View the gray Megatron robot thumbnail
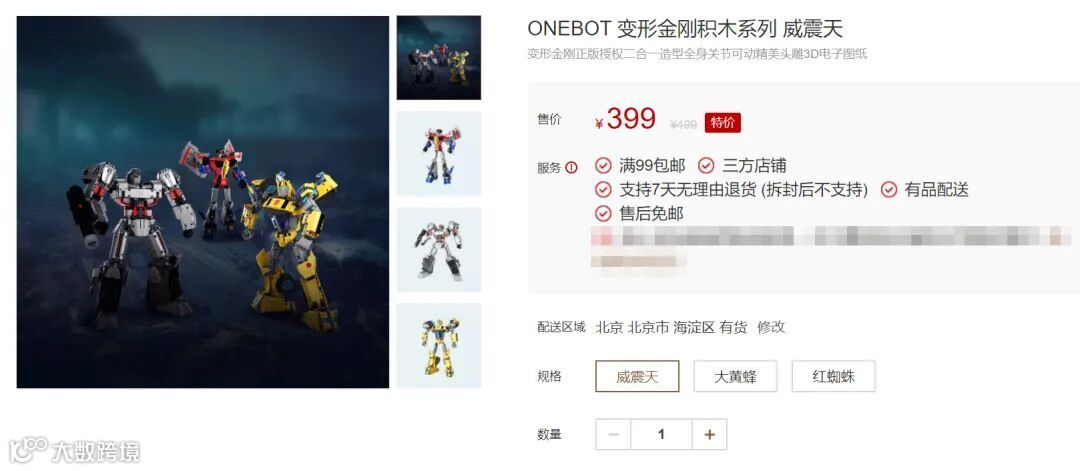This screenshot has width=1080, height=471. [x=439, y=249]
